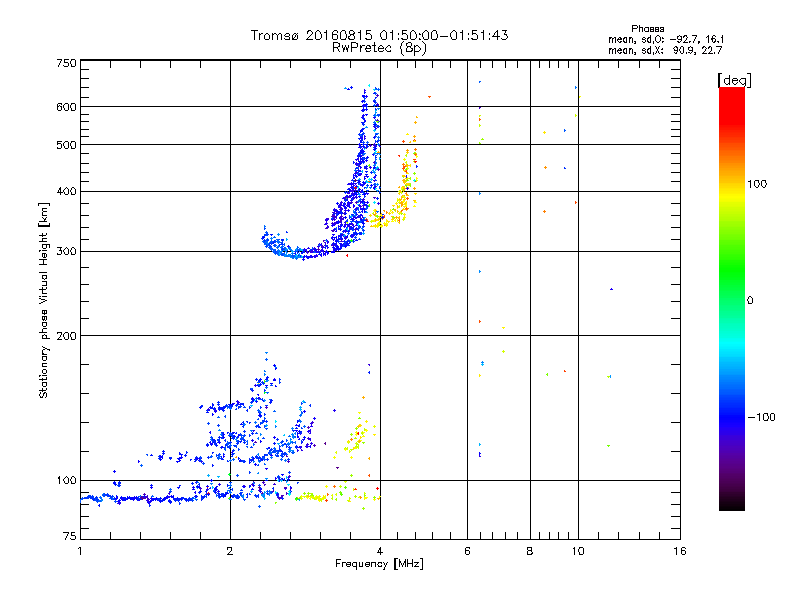Click the 4 MHz tick label

380,551
